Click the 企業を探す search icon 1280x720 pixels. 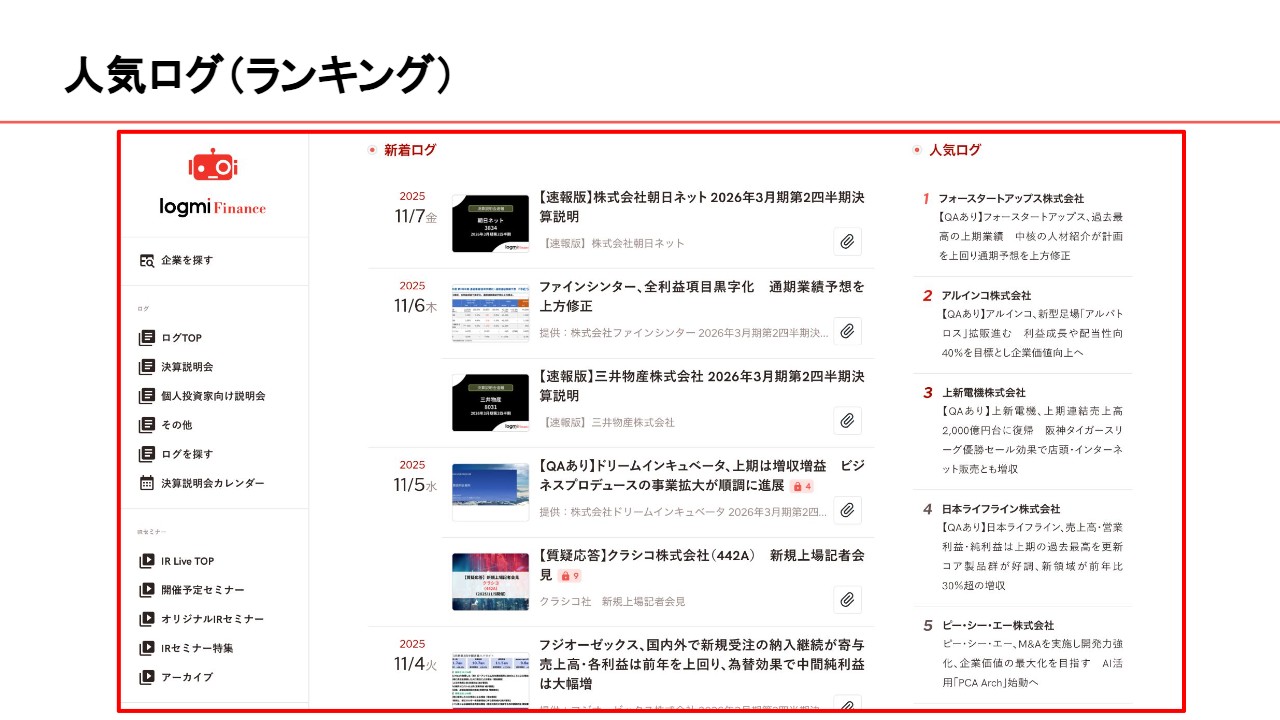147,261
